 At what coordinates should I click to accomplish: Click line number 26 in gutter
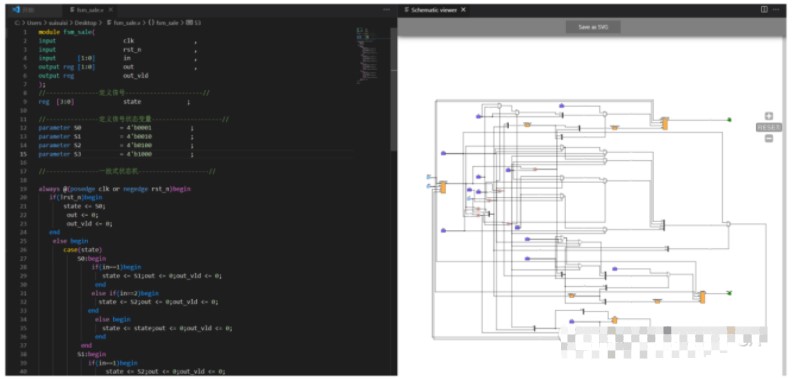pos(24,249)
